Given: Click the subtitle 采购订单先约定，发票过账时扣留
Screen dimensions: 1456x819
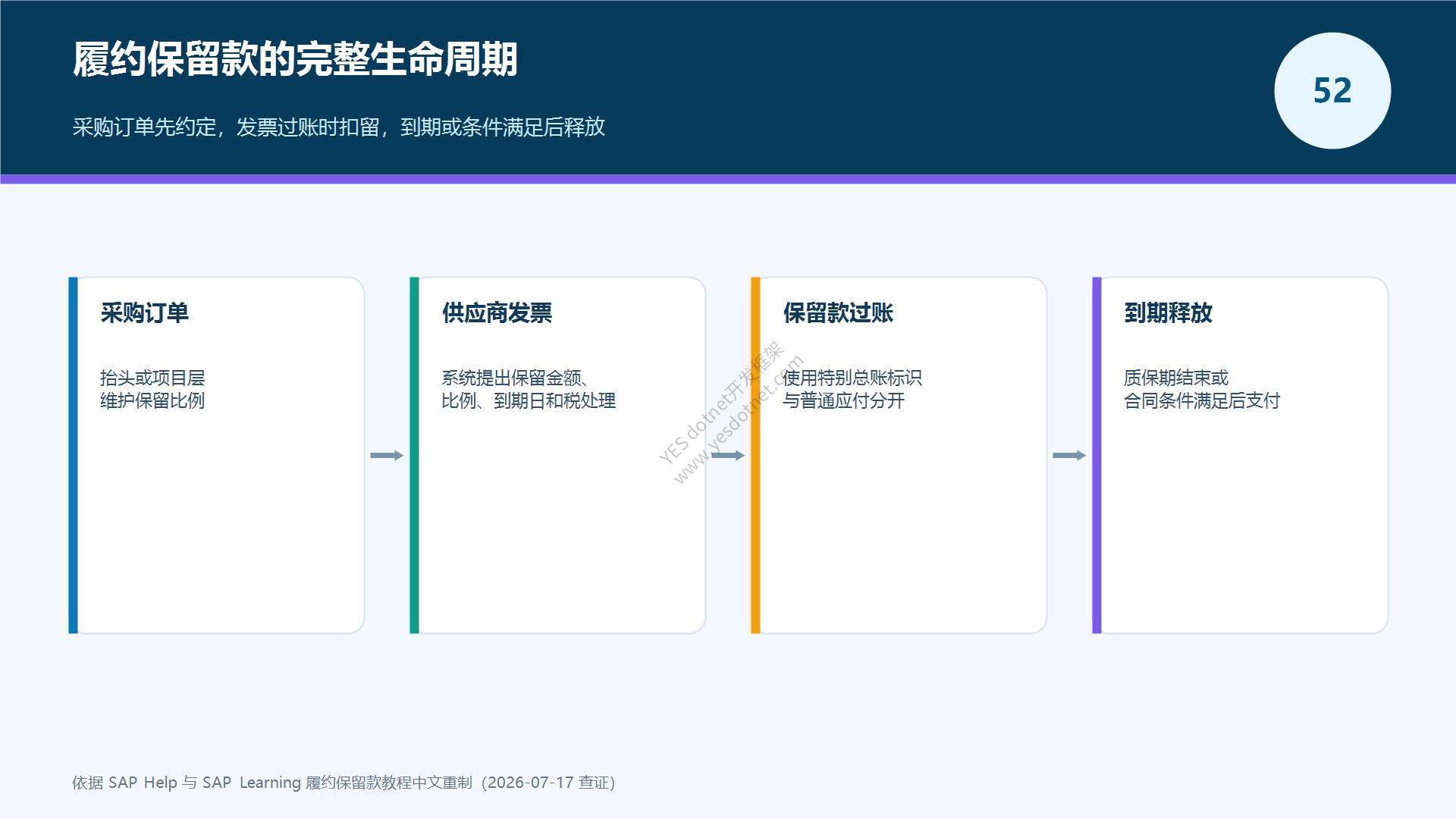Looking at the screenshot, I should tap(339, 127).
